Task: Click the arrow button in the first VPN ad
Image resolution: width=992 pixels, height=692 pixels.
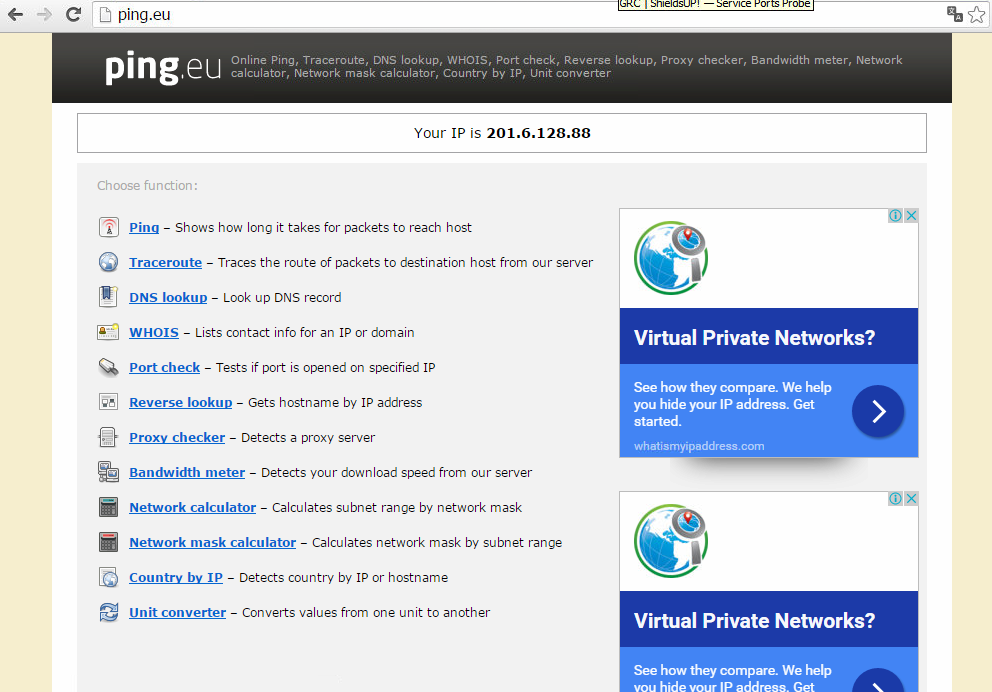Action: pyautogui.click(x=878, y=411)
